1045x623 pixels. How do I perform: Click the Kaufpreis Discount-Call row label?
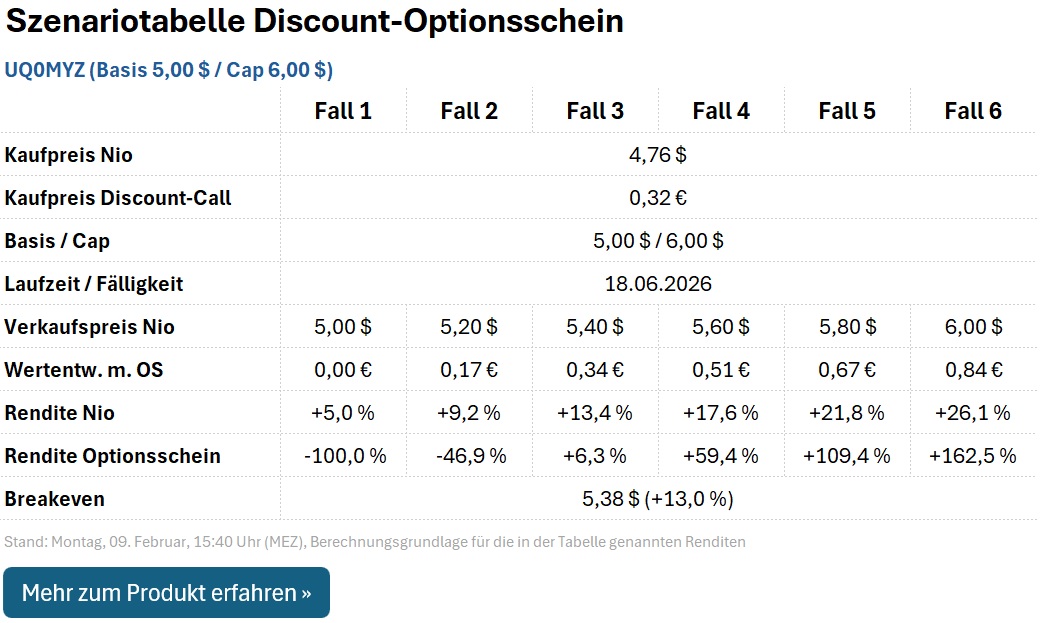tap(116, 197)
